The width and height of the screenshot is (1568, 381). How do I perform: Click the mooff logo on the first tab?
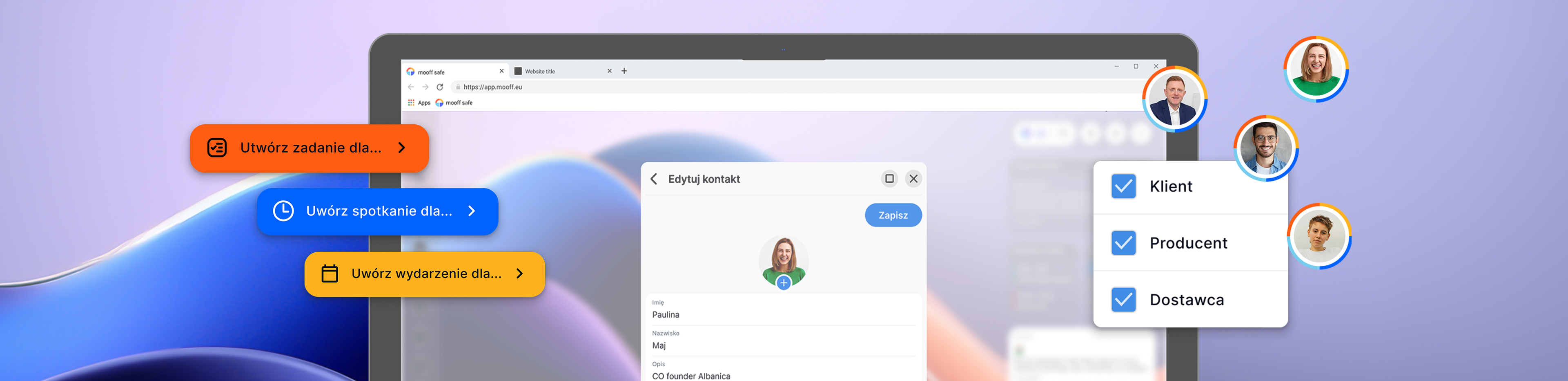point(411,72)
